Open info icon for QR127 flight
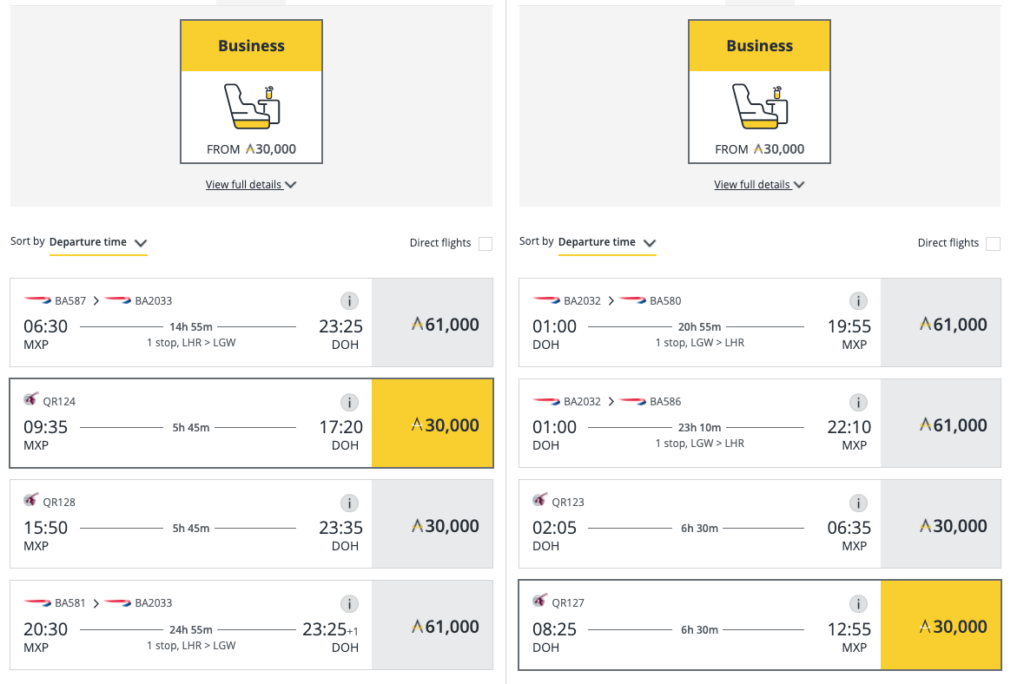1024x684 pixels. click(x=858, y=604)
